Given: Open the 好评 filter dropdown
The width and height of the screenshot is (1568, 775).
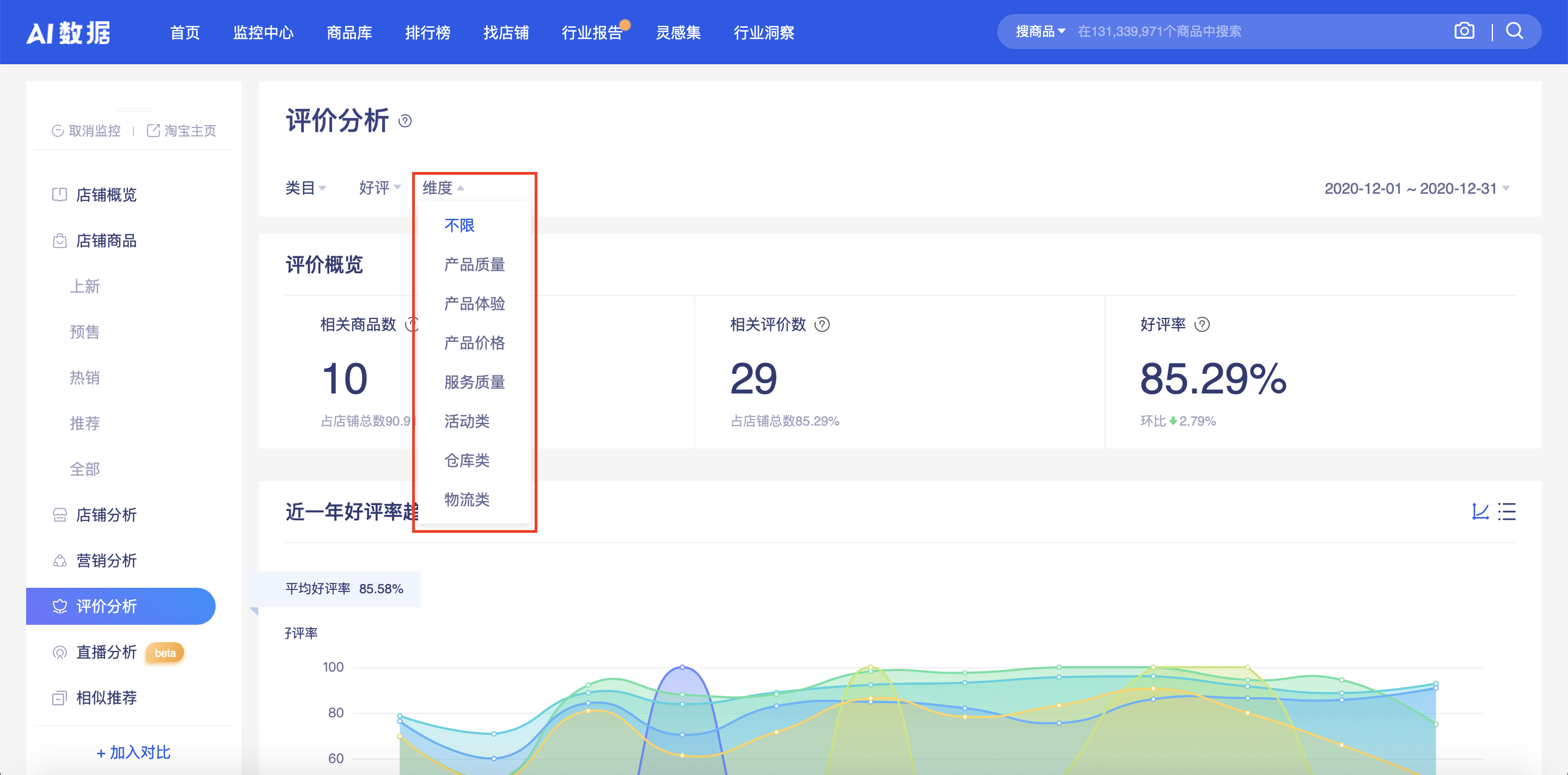Looking at the screenshot, I should [380, 188].
